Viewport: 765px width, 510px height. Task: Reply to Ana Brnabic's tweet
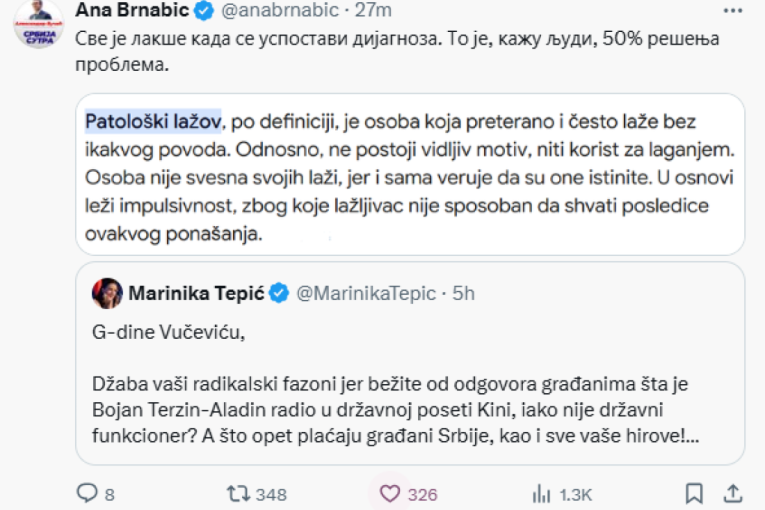[87, 493]
